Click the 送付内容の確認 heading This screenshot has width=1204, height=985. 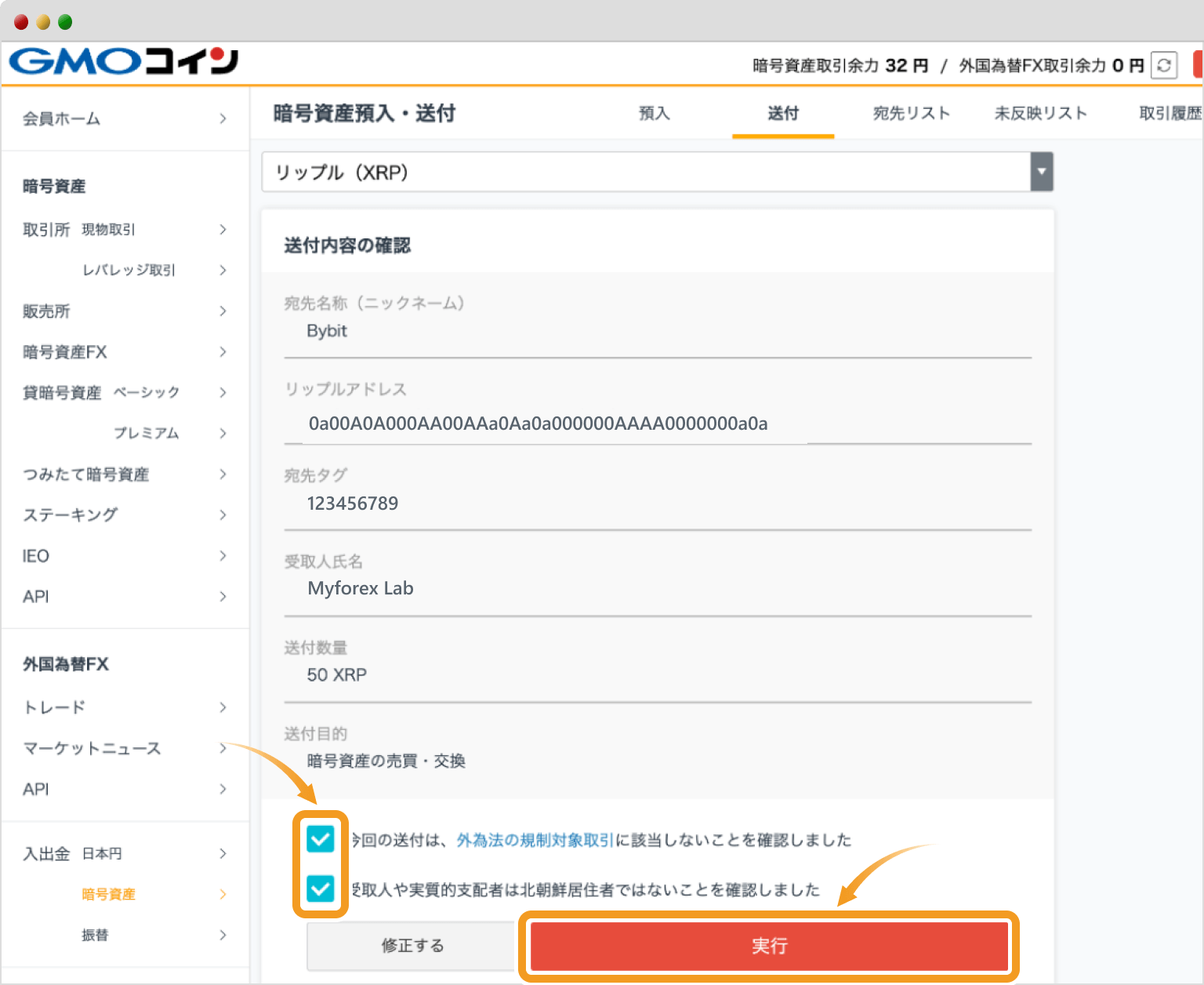tap(347, 245)
